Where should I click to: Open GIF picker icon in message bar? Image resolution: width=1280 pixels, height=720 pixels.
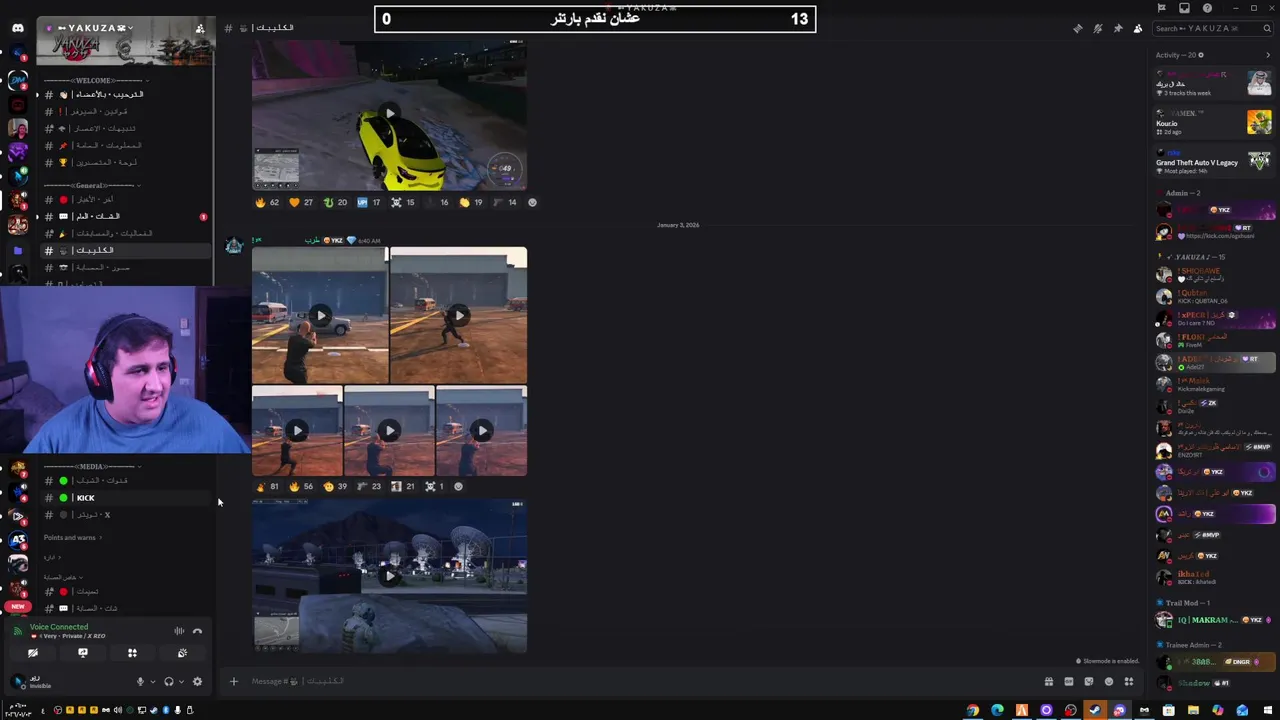[1069, 682]
